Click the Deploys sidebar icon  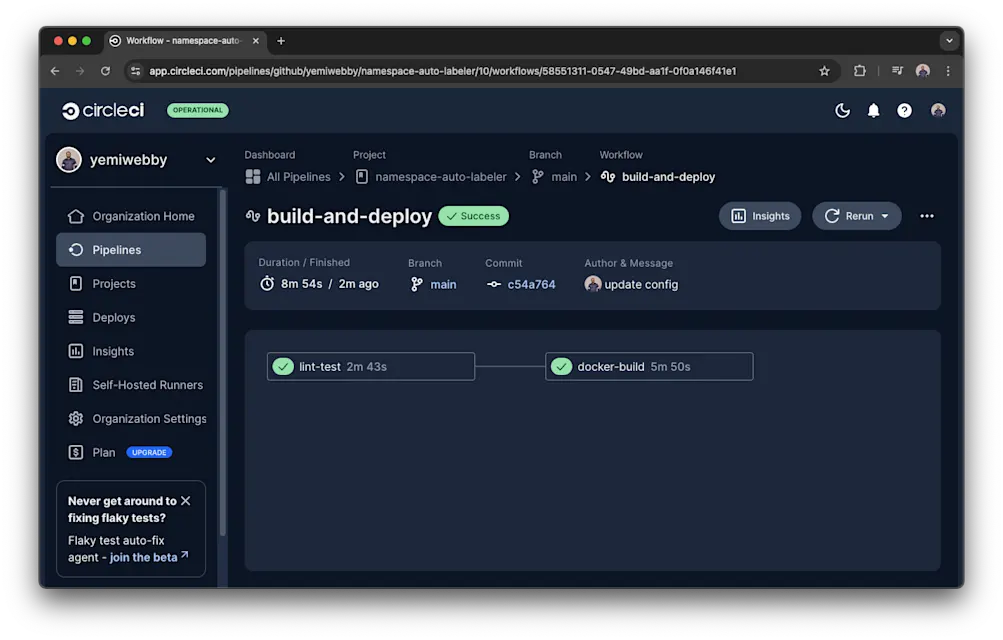pyautogui.click(x=75, y=317)
